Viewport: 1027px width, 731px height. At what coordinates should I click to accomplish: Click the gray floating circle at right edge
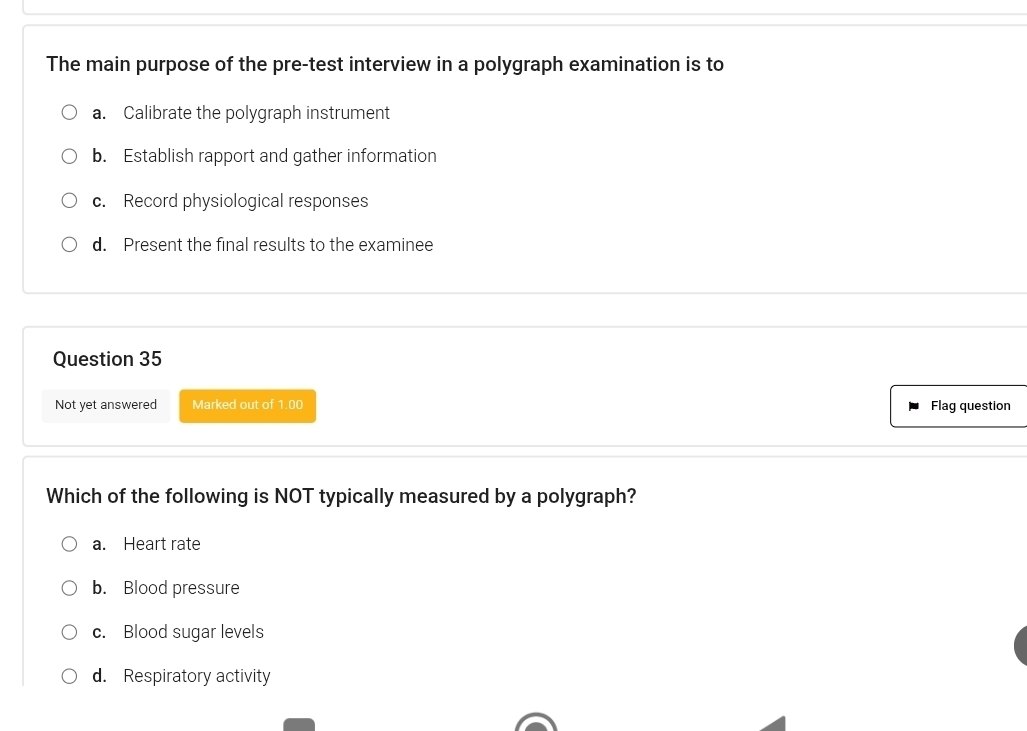(x=1020, y=645)
